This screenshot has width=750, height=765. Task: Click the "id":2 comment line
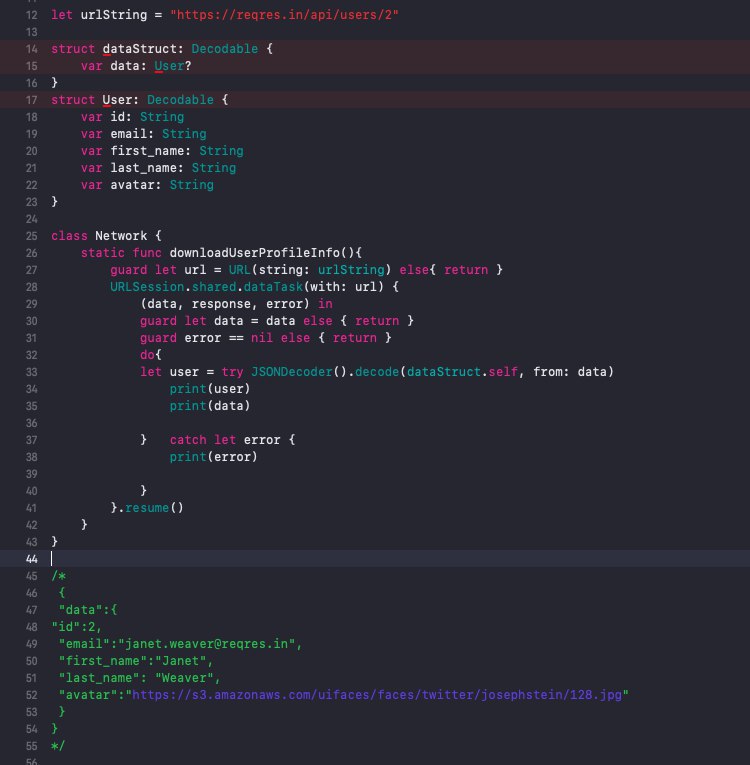[76, 627]
